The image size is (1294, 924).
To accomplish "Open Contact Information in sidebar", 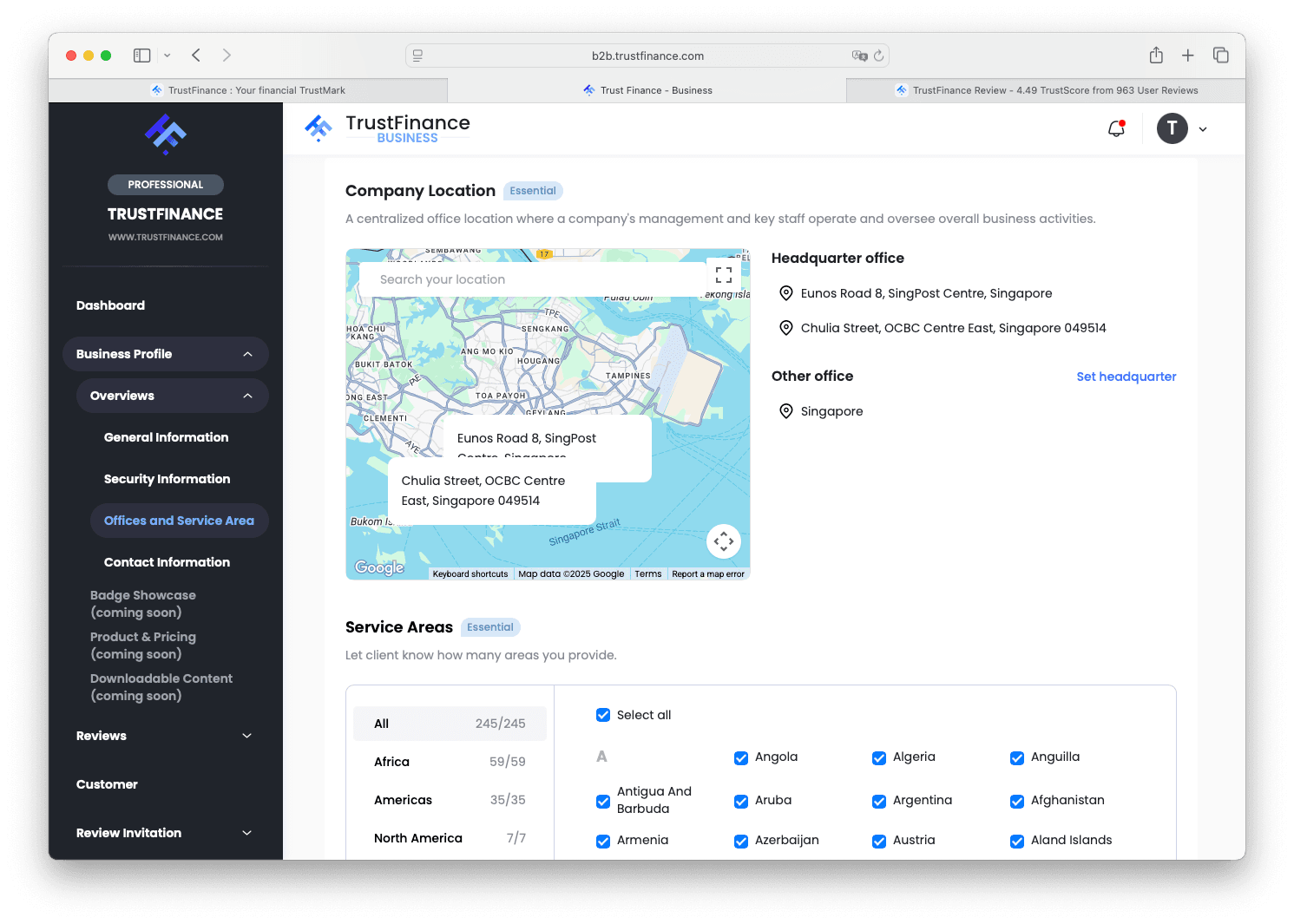I will [167, 562].
